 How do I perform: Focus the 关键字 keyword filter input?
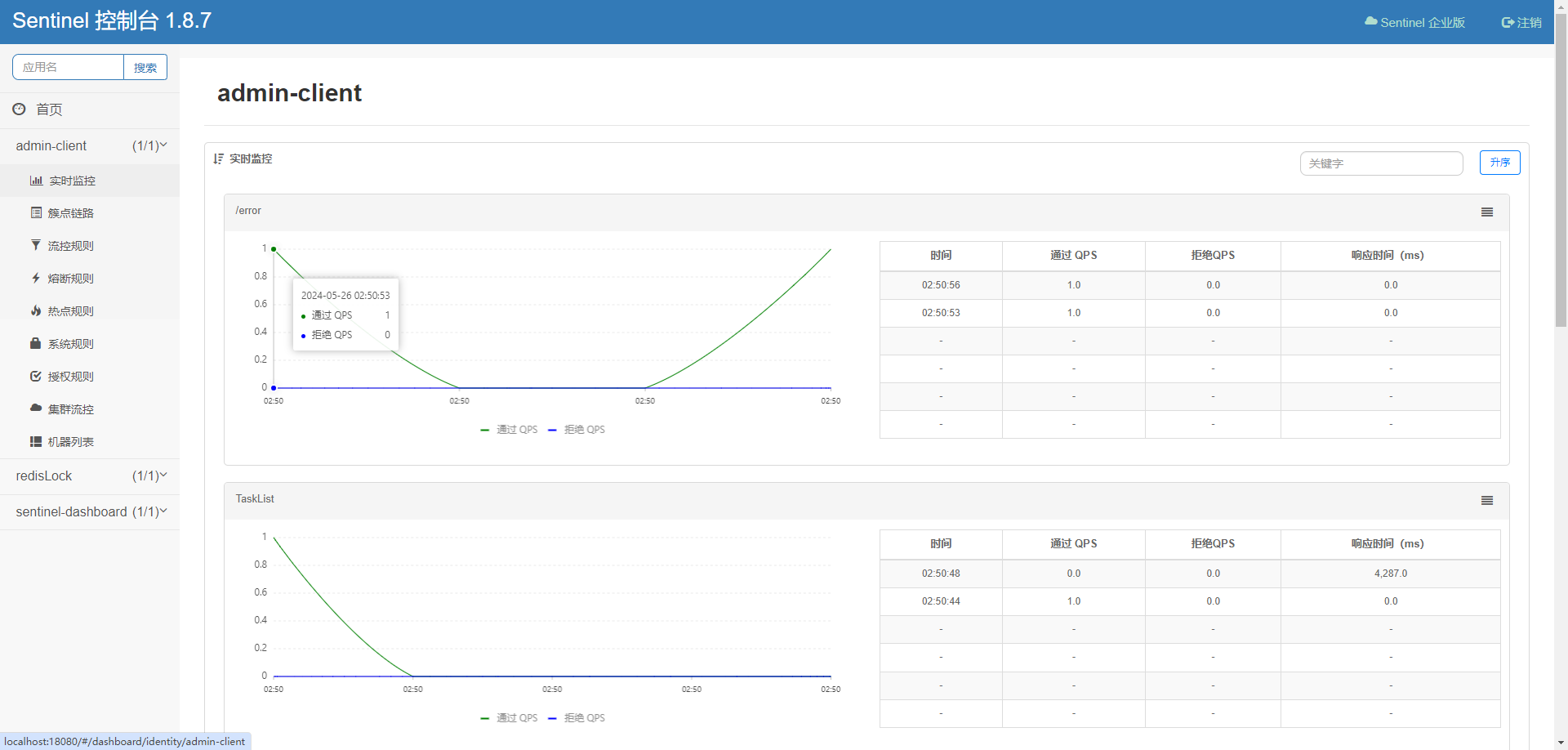[1381, 163]
